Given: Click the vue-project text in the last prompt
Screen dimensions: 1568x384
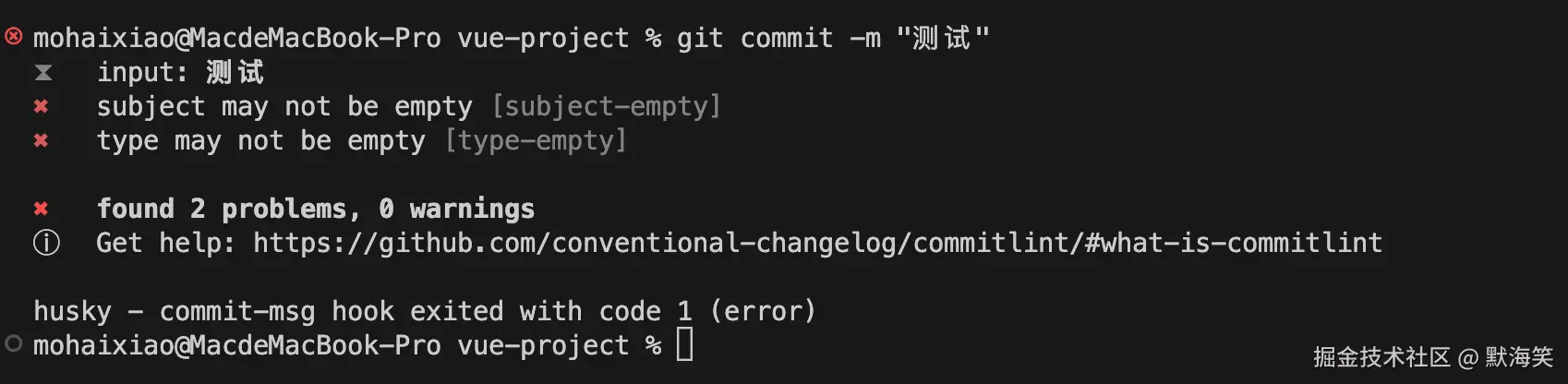Looking at the screenshot, I should (x=543, y=345).
